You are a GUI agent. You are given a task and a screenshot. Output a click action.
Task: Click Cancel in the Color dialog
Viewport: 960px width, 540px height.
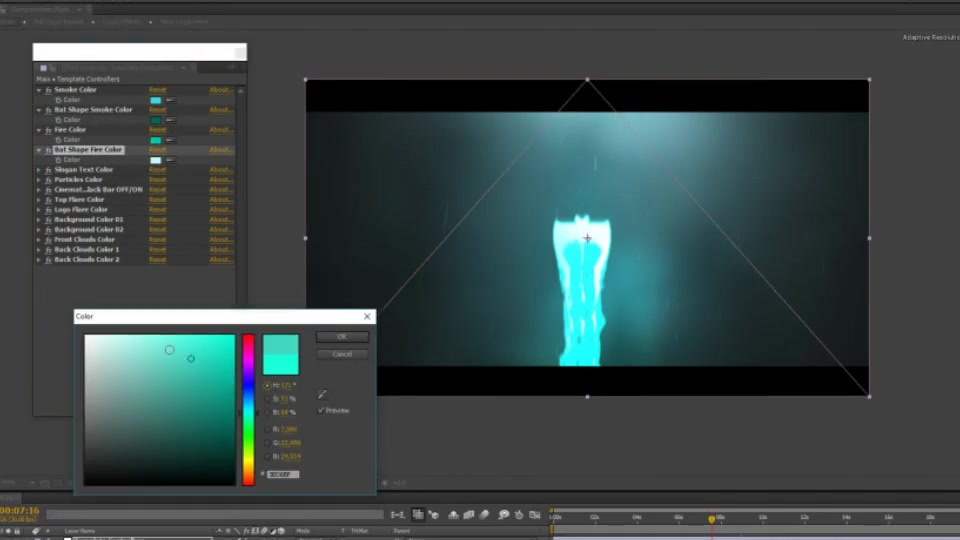(342, 354)
